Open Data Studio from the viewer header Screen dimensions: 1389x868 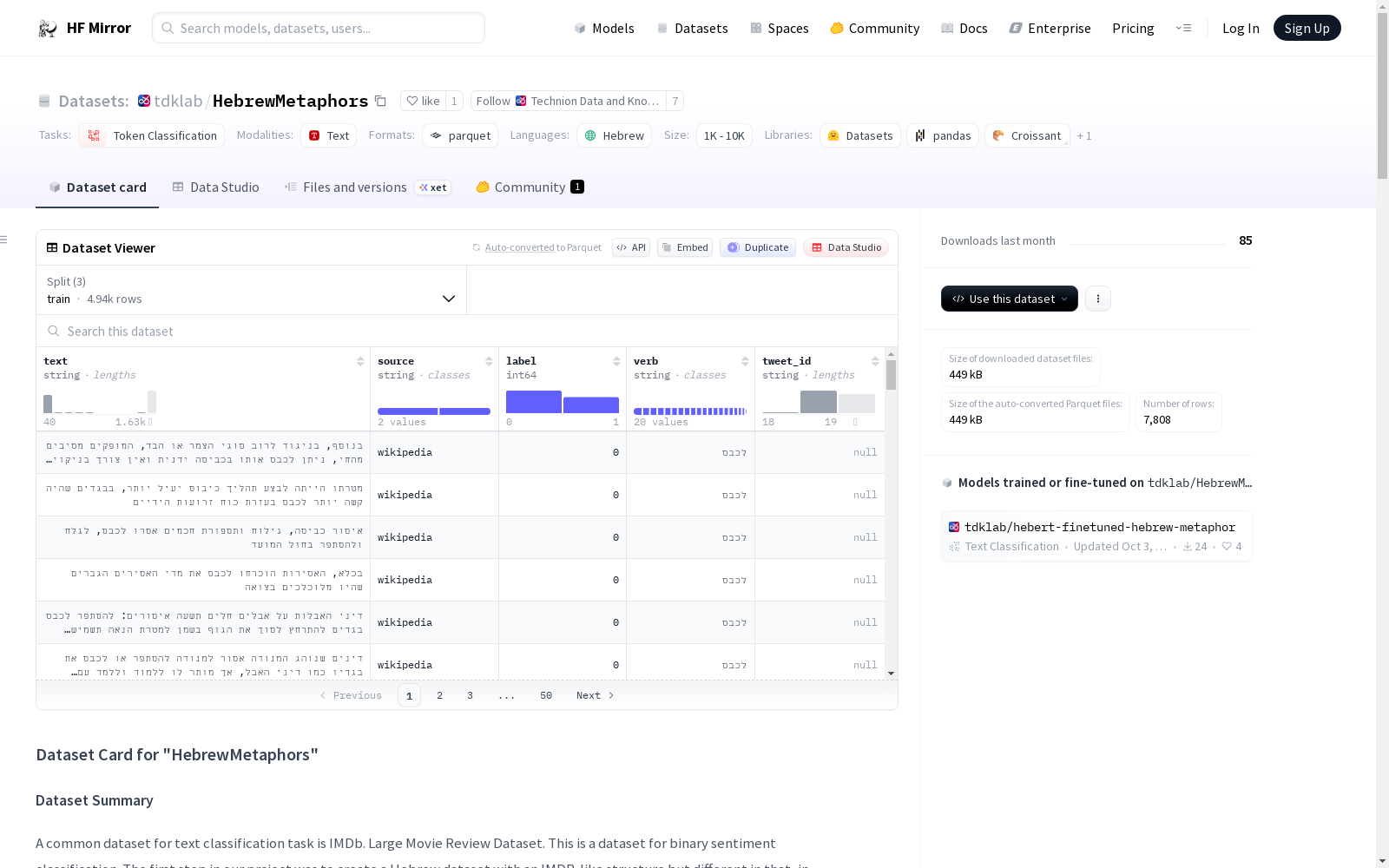pyautogui.click(x=846, y=247)
